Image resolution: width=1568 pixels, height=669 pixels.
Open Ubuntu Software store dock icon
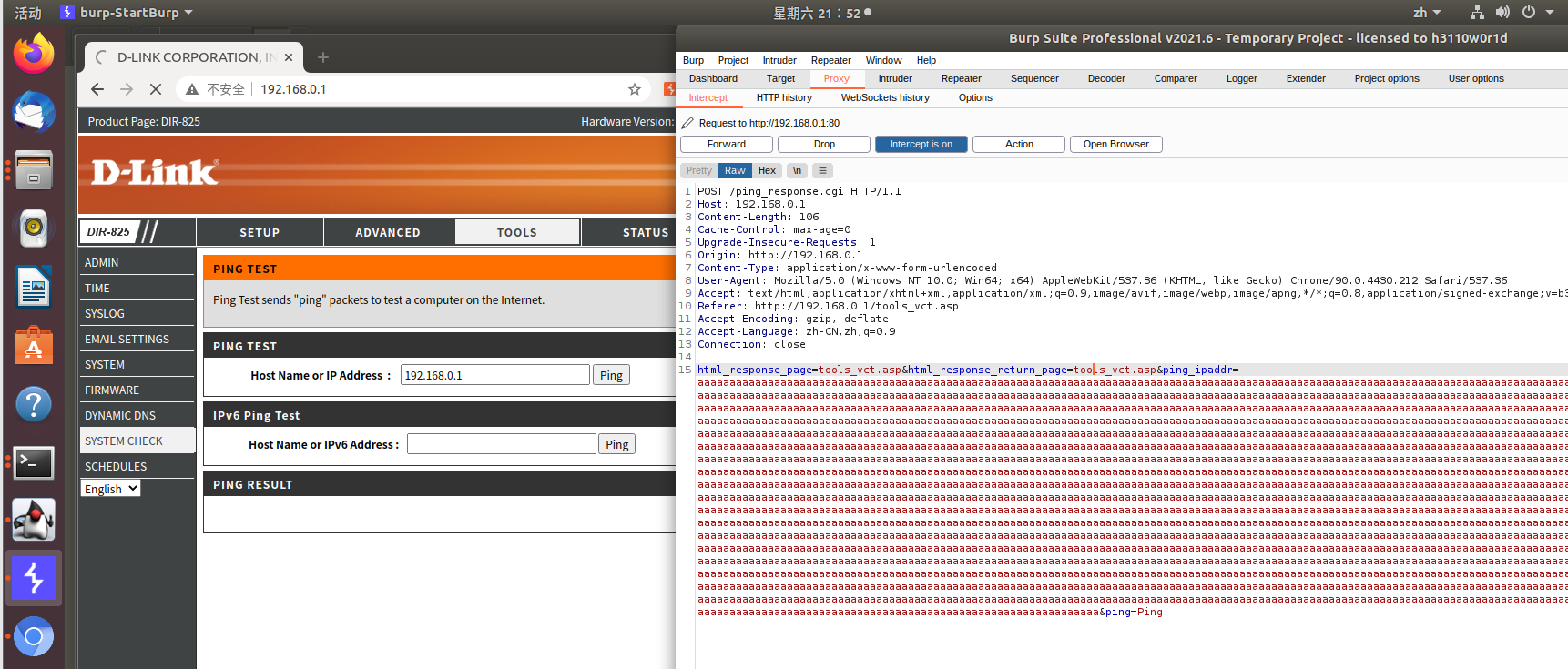[34, 345]
